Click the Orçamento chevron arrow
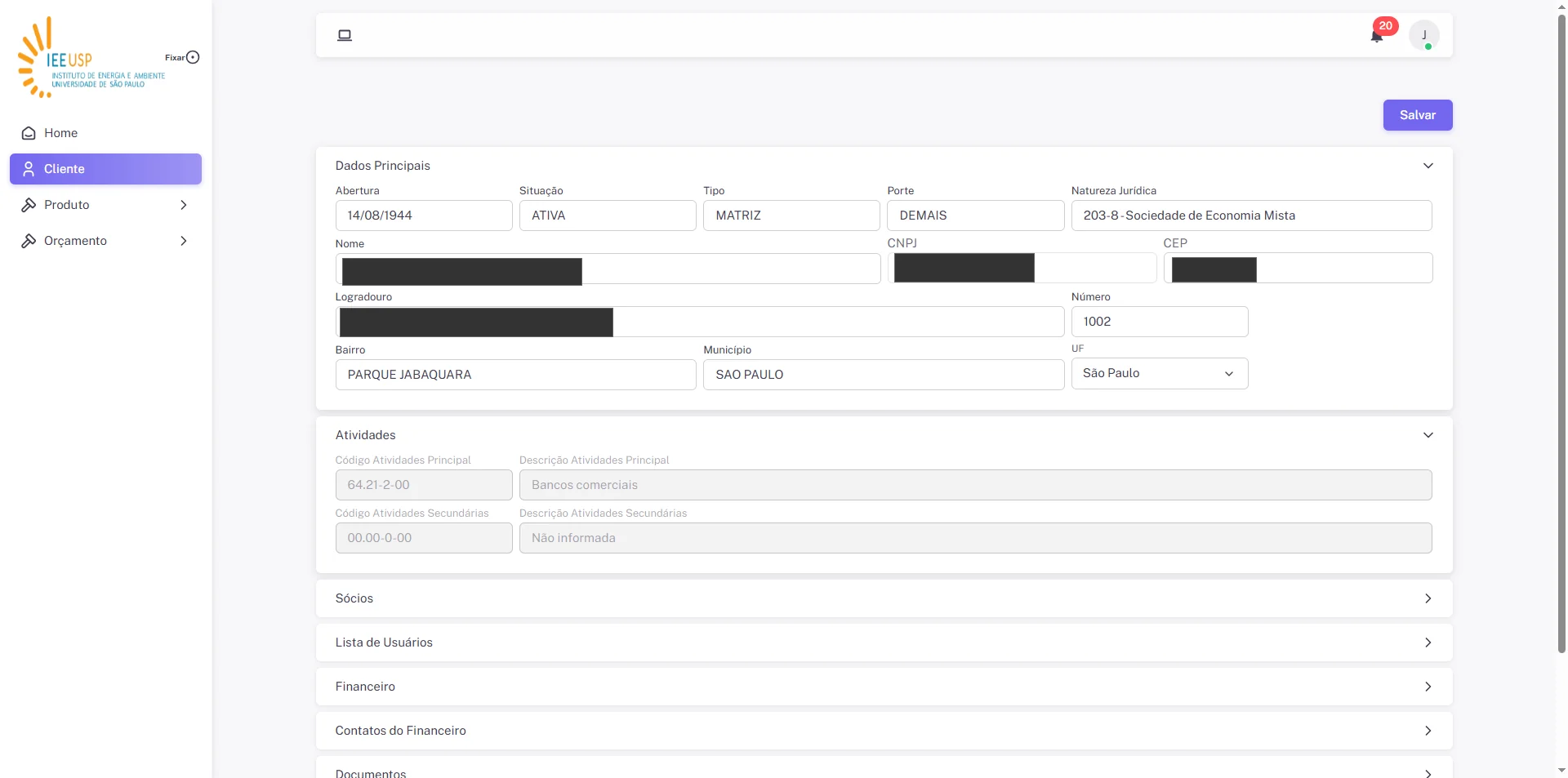This screenshot has width=1568, height=778. tap(184, 241)
